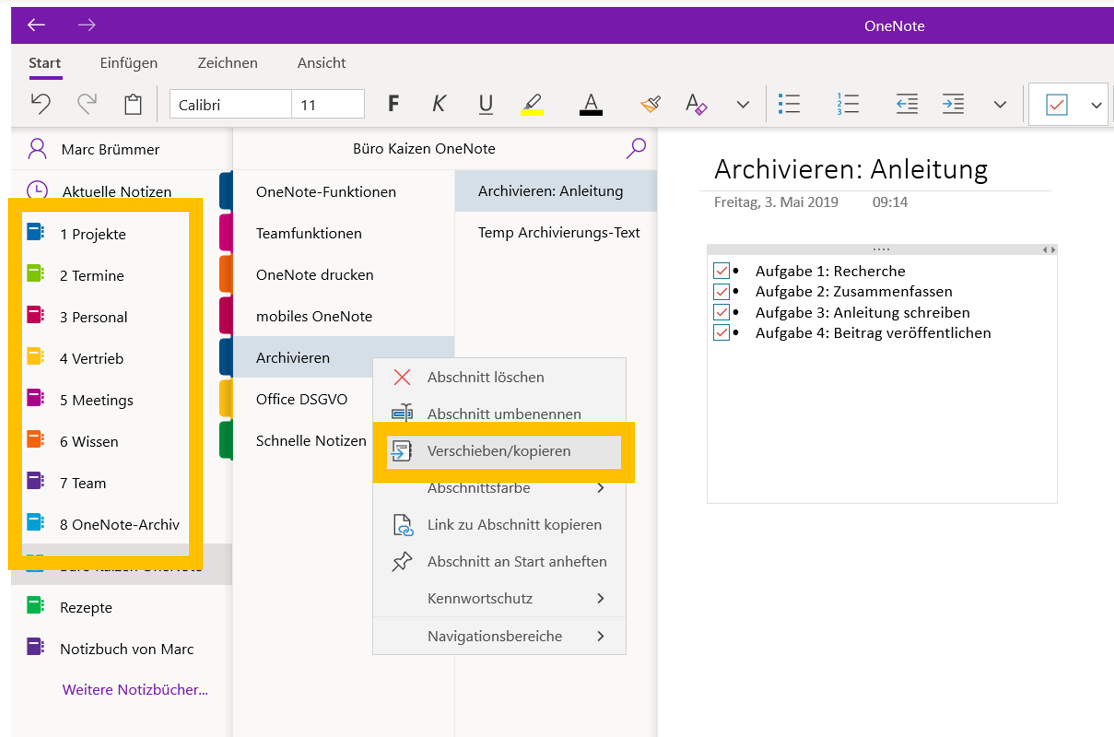Choose Abschnitt an Start anheften
The width and height of the screenshot is (1114, 737).
click(x=499, y=561)
